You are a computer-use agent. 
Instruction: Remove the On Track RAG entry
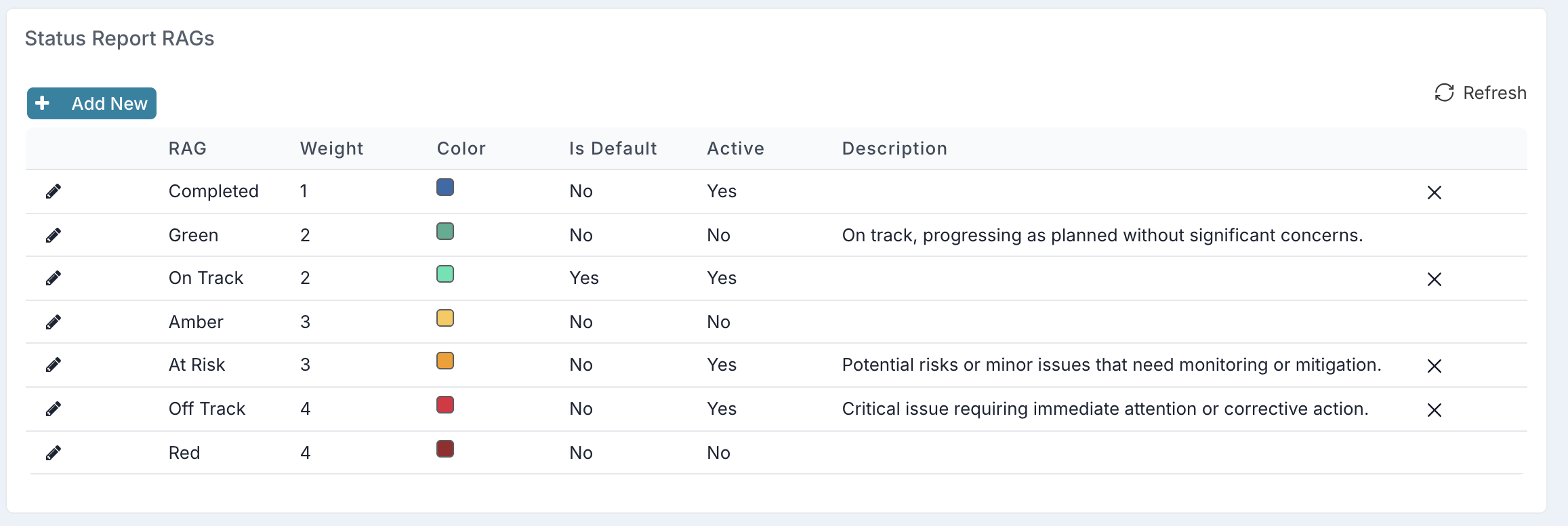coord(1434,279)
